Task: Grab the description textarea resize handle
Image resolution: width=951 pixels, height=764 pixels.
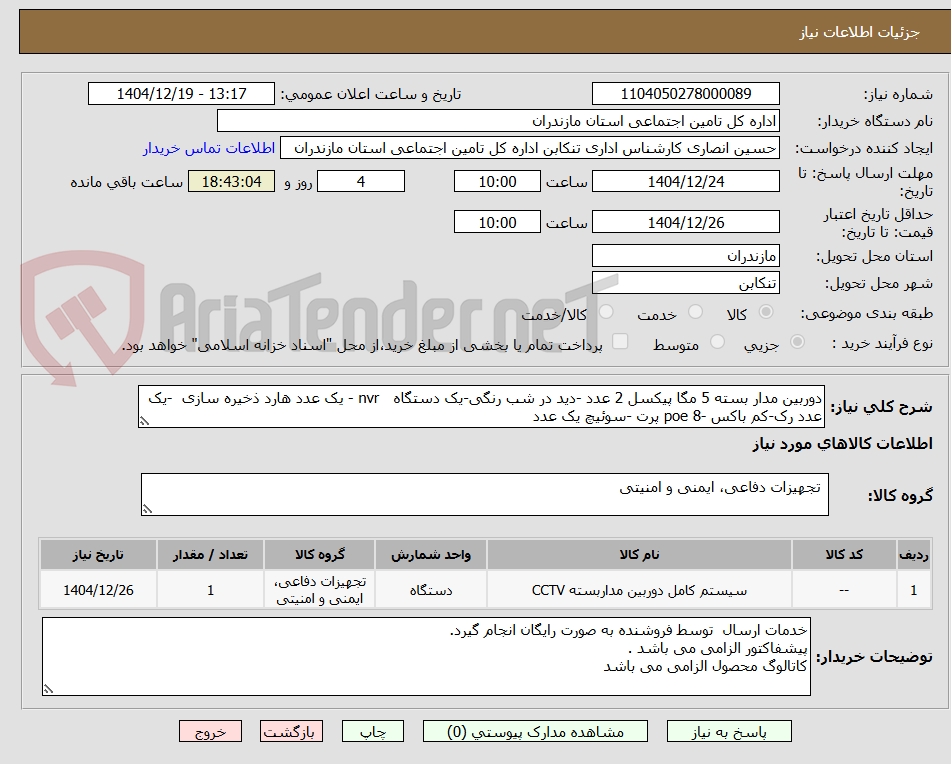Action: [144, 421]
